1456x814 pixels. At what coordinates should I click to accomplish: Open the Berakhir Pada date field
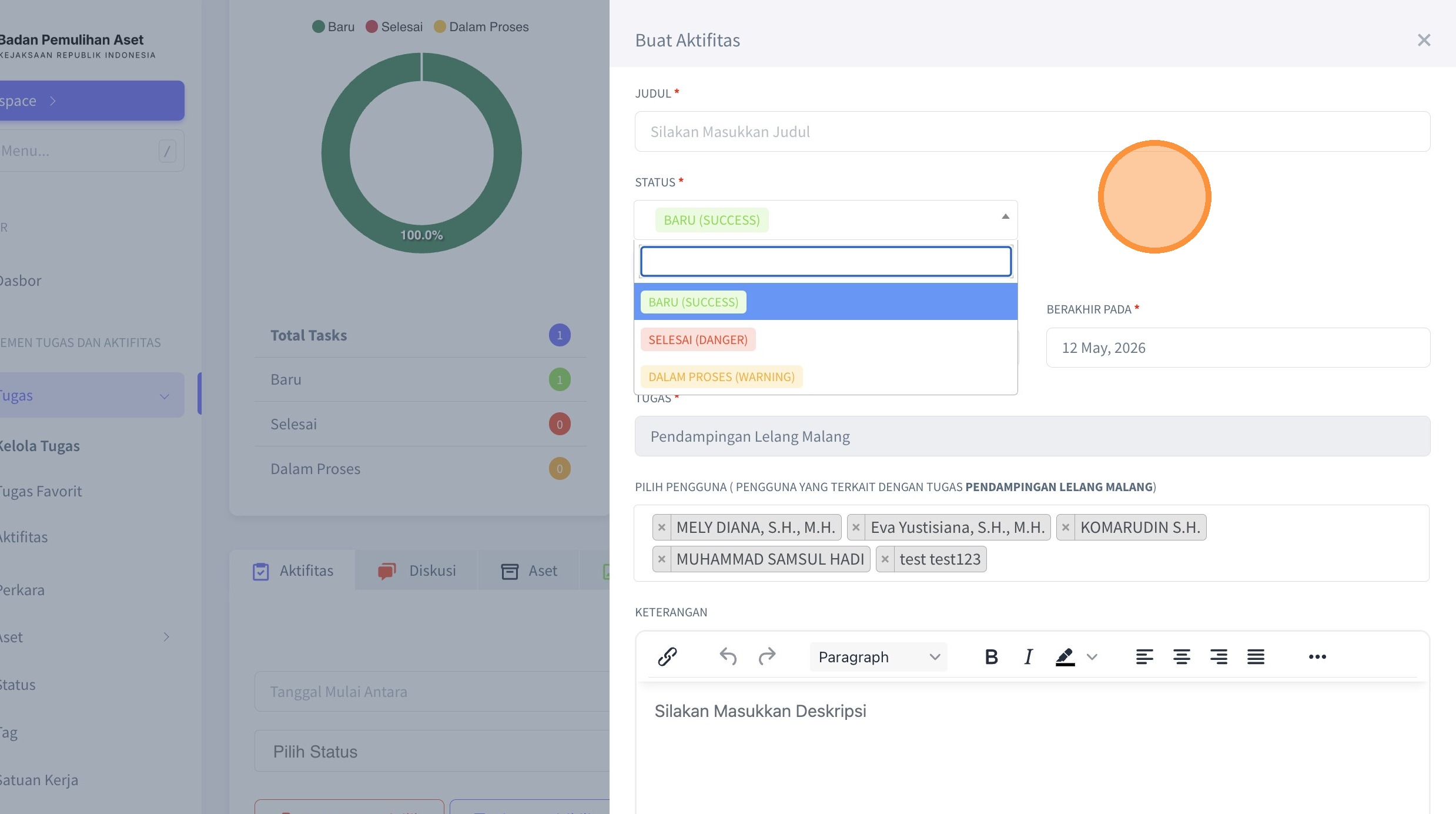(x=1238, y=348)
